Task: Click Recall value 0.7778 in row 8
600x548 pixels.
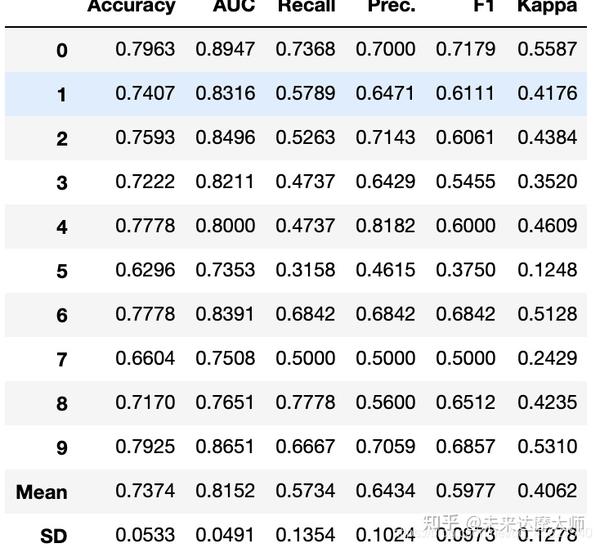Action: 306,403
